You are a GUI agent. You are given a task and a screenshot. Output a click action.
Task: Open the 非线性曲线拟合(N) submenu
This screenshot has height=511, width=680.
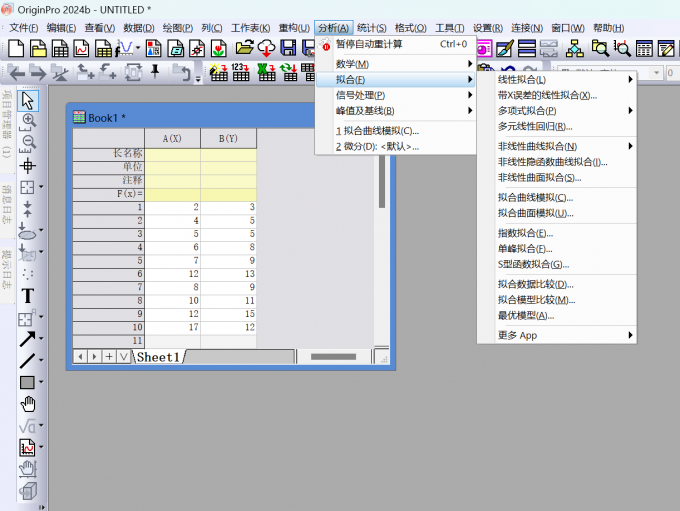click(x=557, y=146)
